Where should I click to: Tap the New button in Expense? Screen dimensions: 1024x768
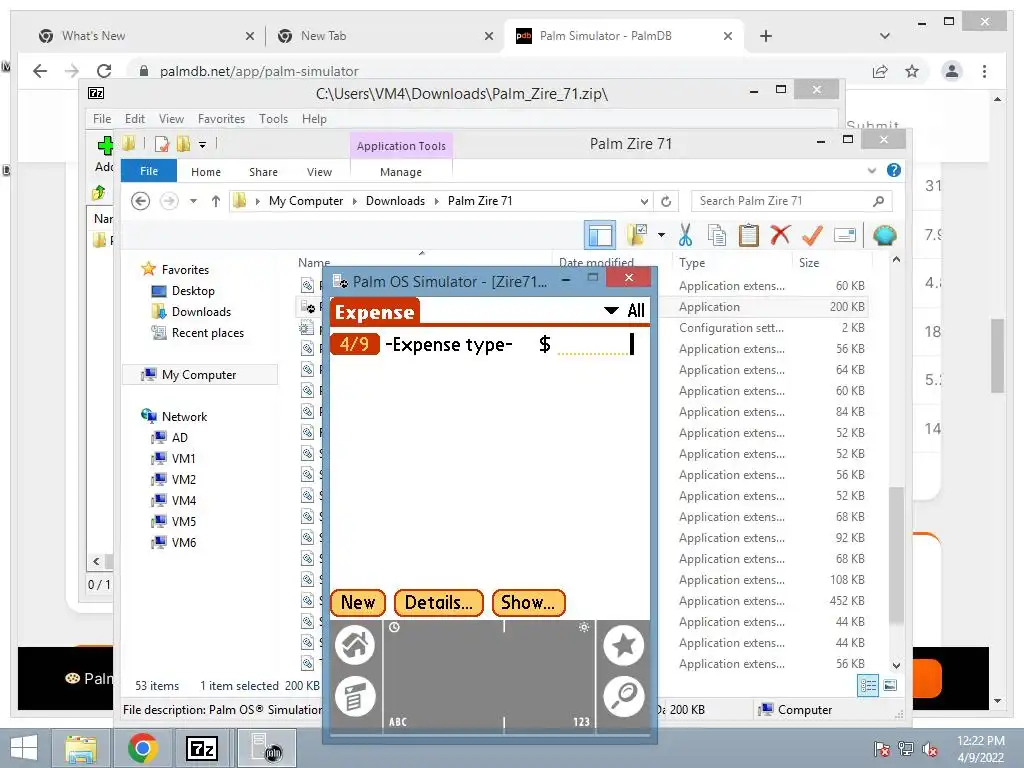pyautogui.click(x=358, y=602)
